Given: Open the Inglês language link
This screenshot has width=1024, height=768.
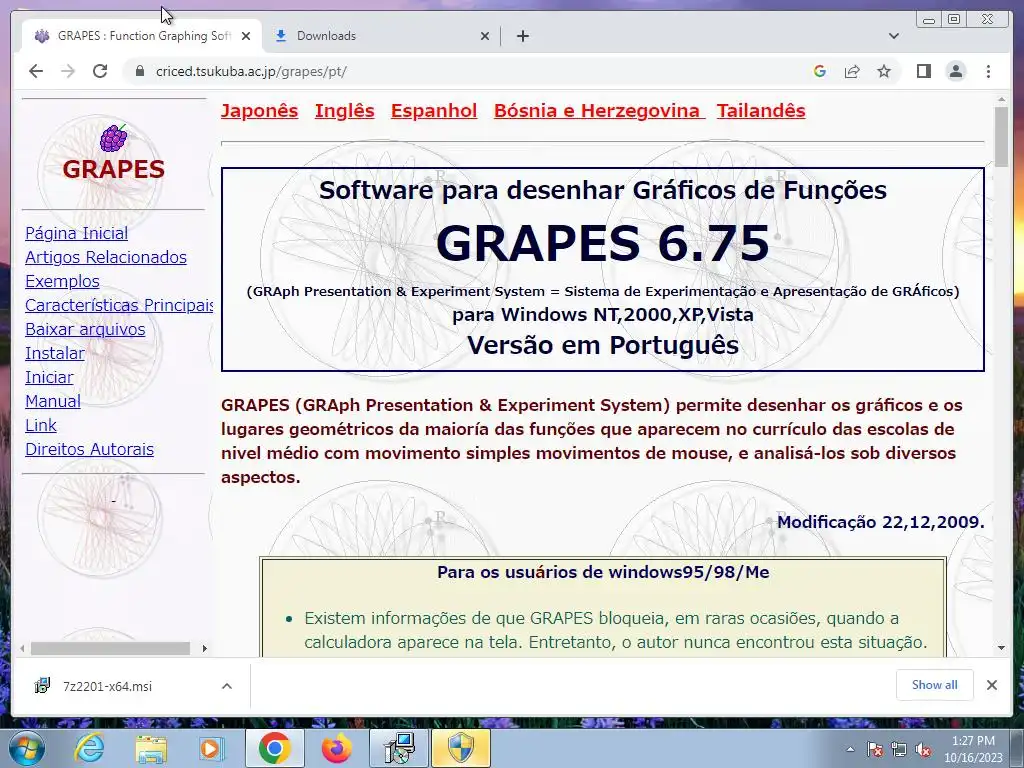Looking at the screenshot, I should coord(345,110).
